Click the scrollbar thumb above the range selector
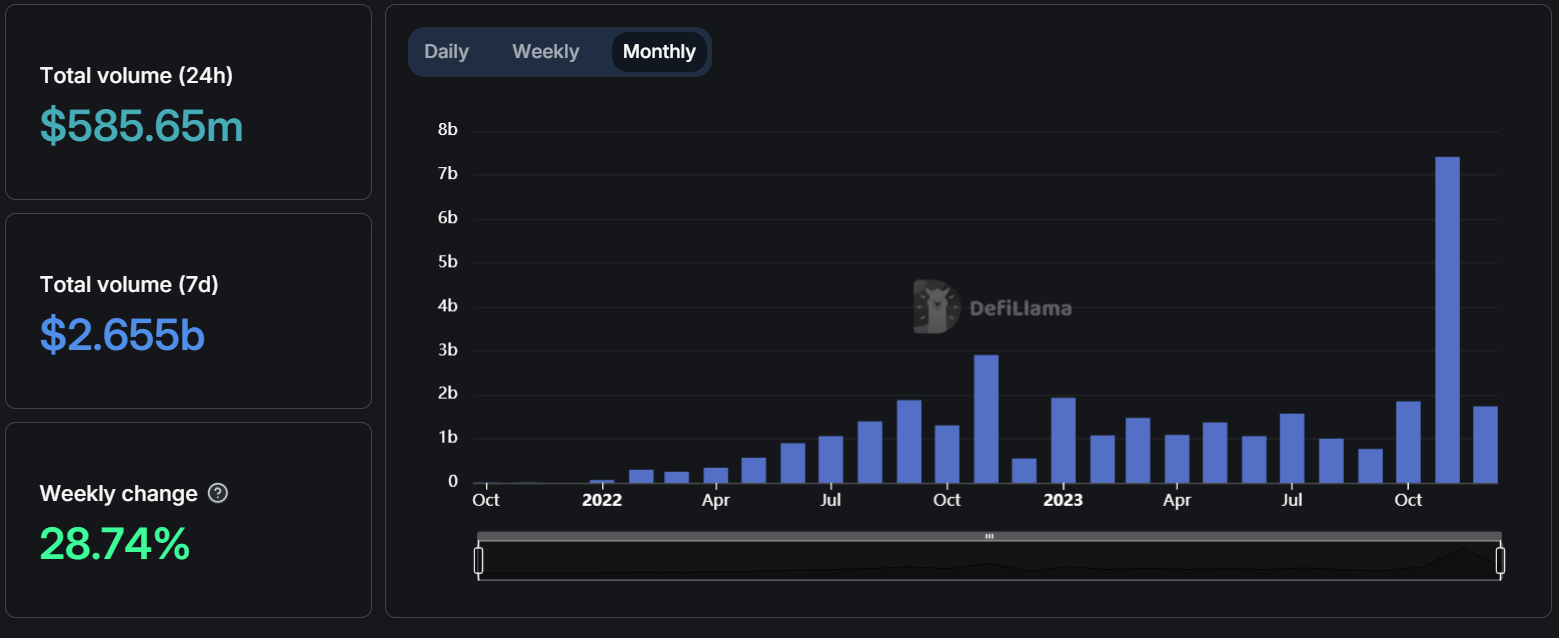The image size is (1559, 638). tap(989, 536)
